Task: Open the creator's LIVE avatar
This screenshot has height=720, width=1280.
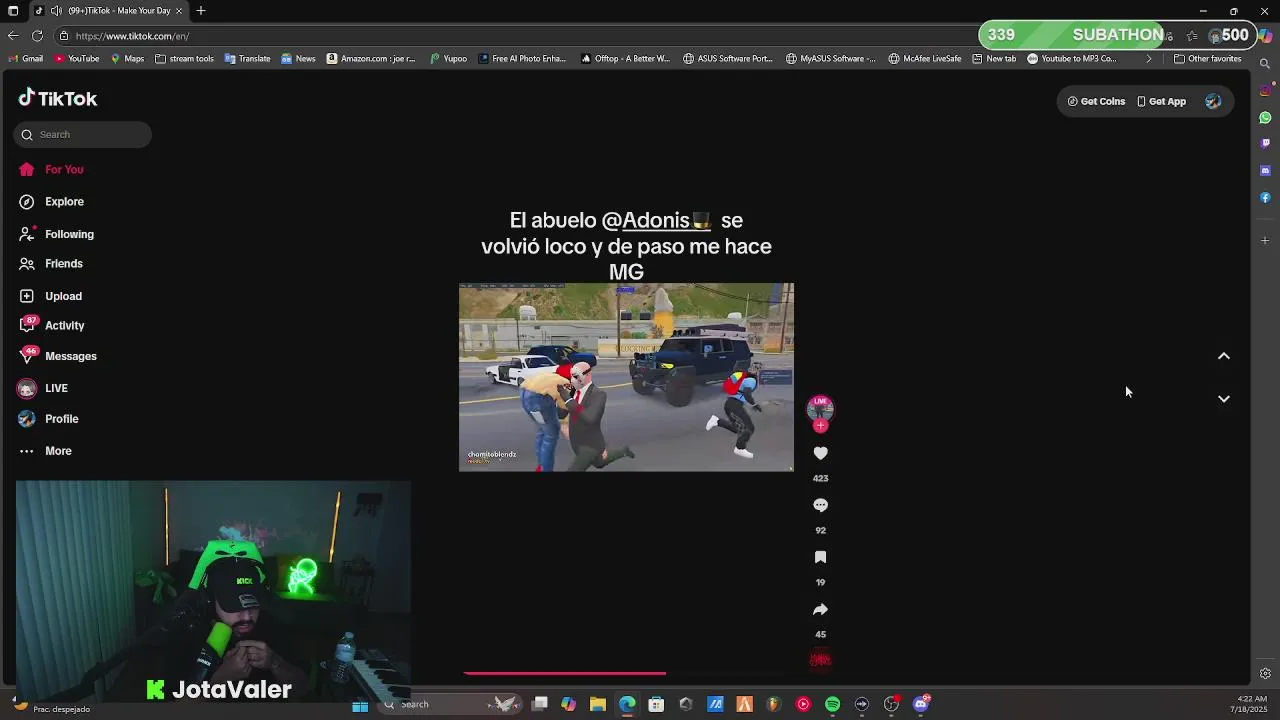Action: tap(820, 408)
